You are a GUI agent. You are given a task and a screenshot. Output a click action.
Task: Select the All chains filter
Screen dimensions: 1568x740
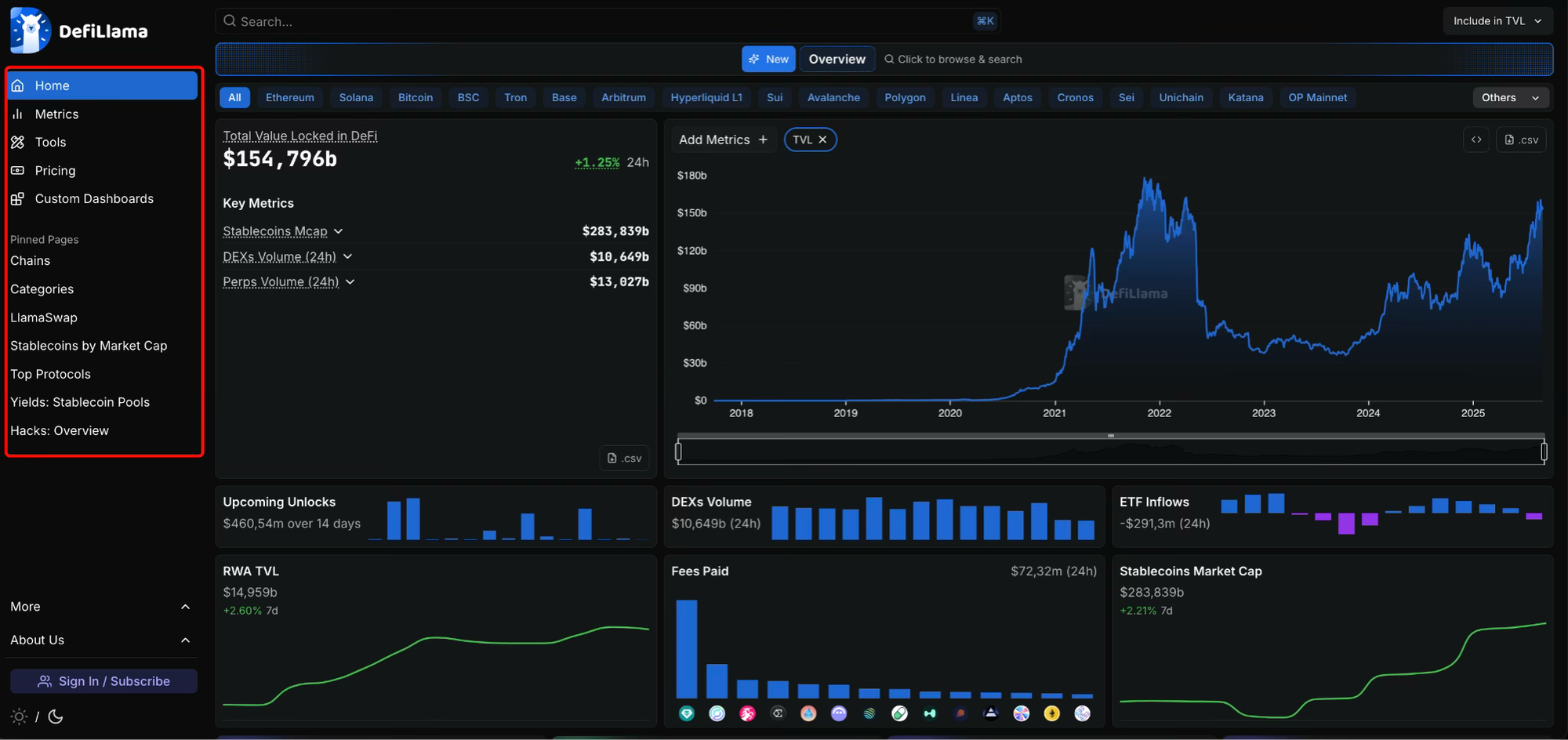(x=234, y=97)
